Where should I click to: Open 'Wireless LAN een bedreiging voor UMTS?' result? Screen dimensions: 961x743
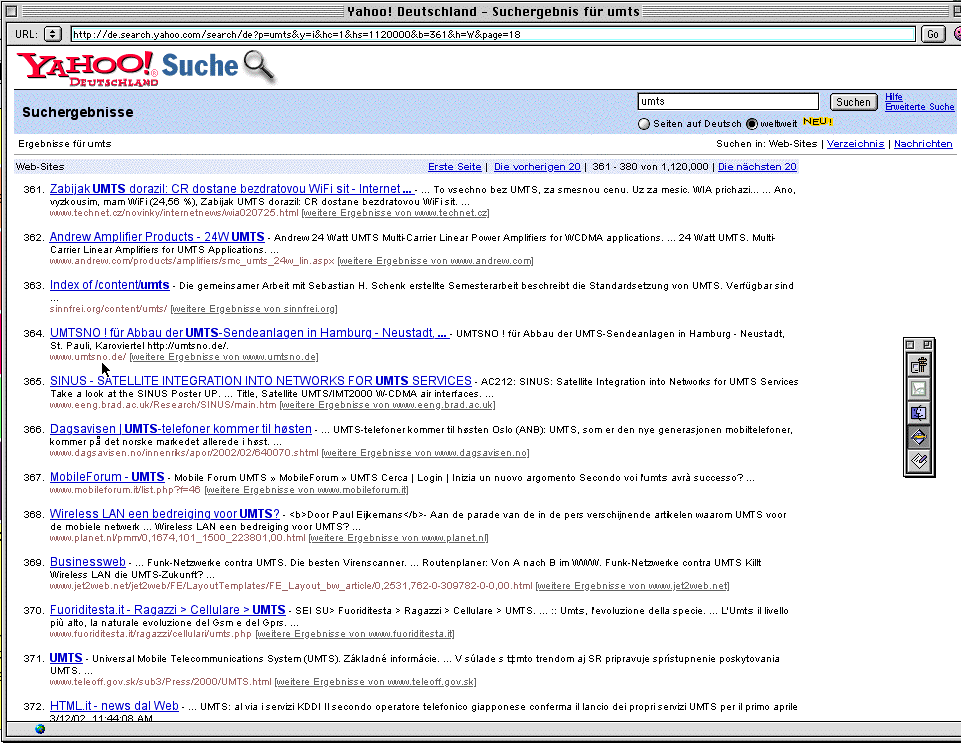(x=164, y=514)
